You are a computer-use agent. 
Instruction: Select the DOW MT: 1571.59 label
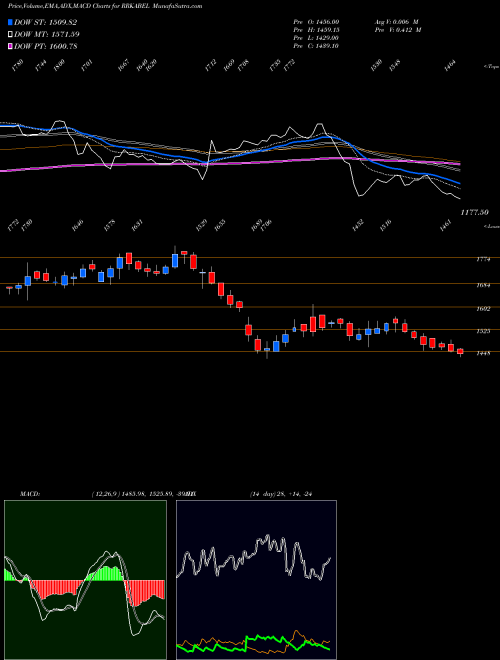coord(47,34)
